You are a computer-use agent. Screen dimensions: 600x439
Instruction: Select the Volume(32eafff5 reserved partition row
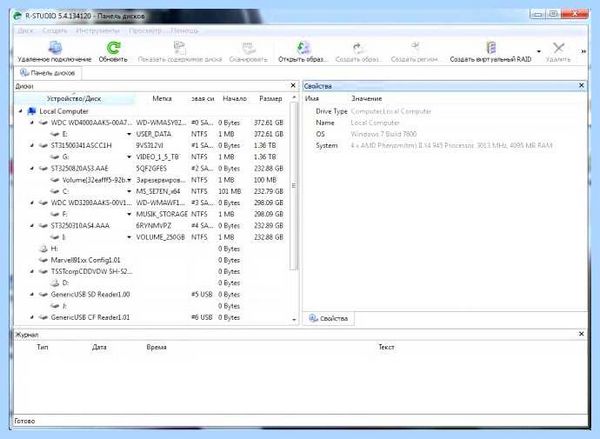(152, 180)
